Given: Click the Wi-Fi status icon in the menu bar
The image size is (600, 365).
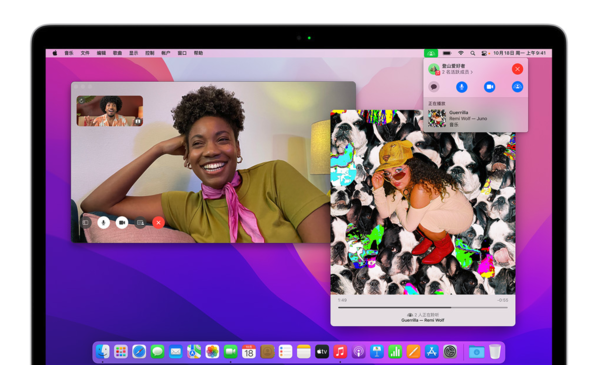Looking at the screenshot, I should 461,53.
